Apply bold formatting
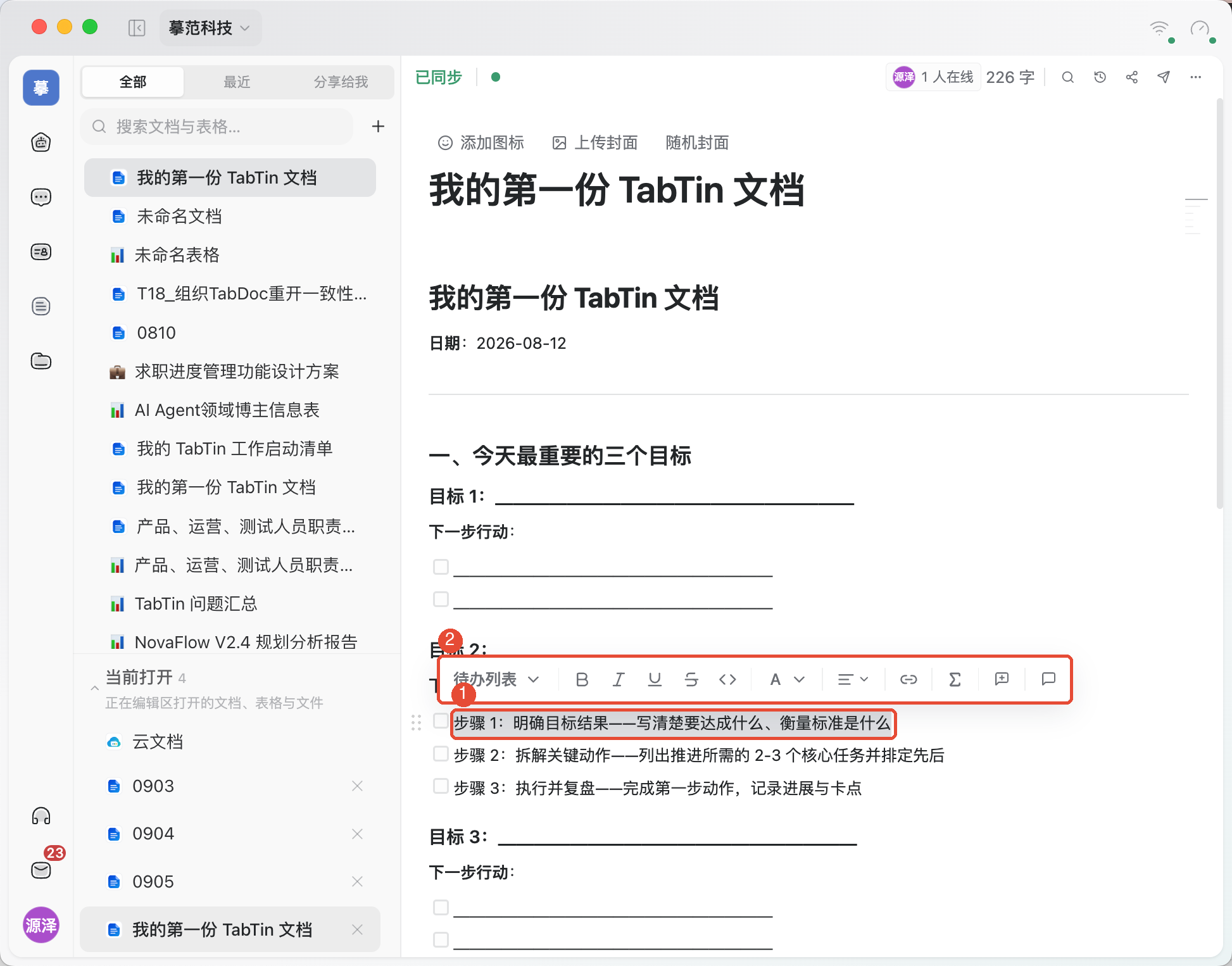 tap(582, 679)
